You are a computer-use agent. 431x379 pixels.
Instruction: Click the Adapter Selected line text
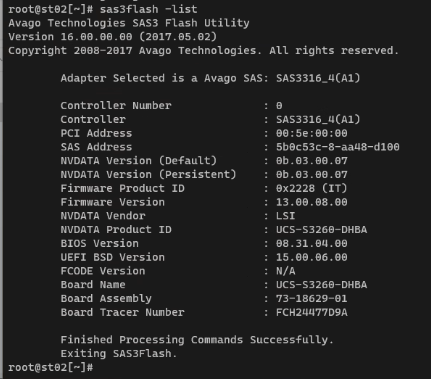211,78
